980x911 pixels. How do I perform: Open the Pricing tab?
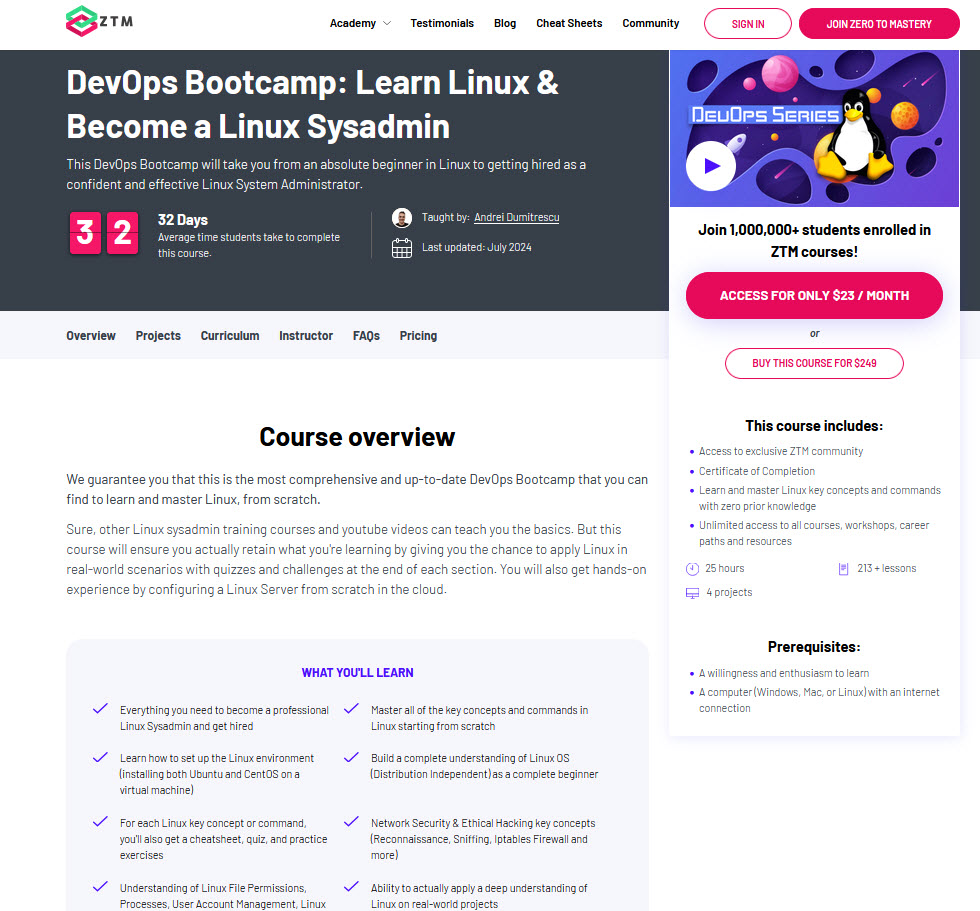click(x=418, y=336)
